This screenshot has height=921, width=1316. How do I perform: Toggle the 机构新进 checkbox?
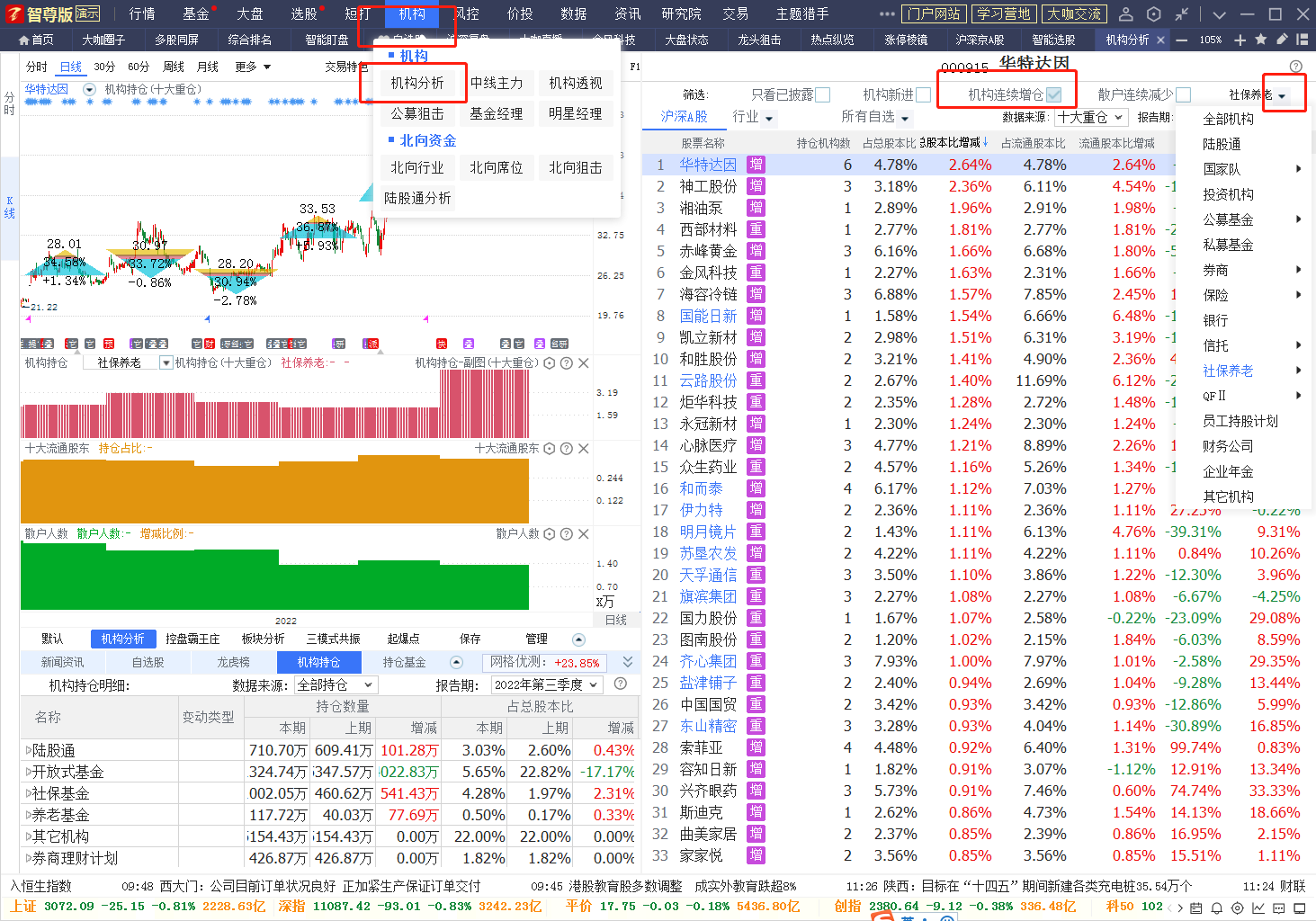point(923,94)
